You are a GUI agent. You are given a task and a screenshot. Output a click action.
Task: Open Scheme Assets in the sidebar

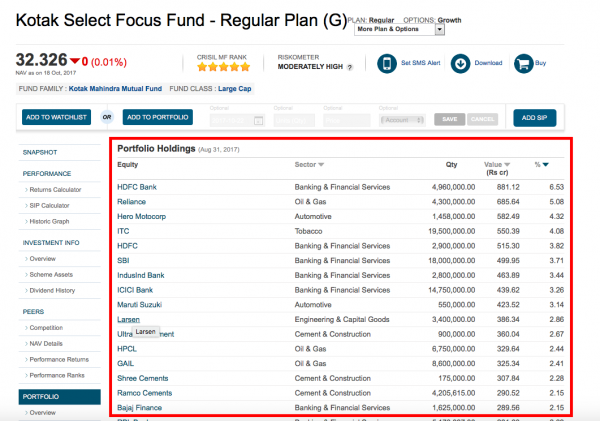coord(51,274)
